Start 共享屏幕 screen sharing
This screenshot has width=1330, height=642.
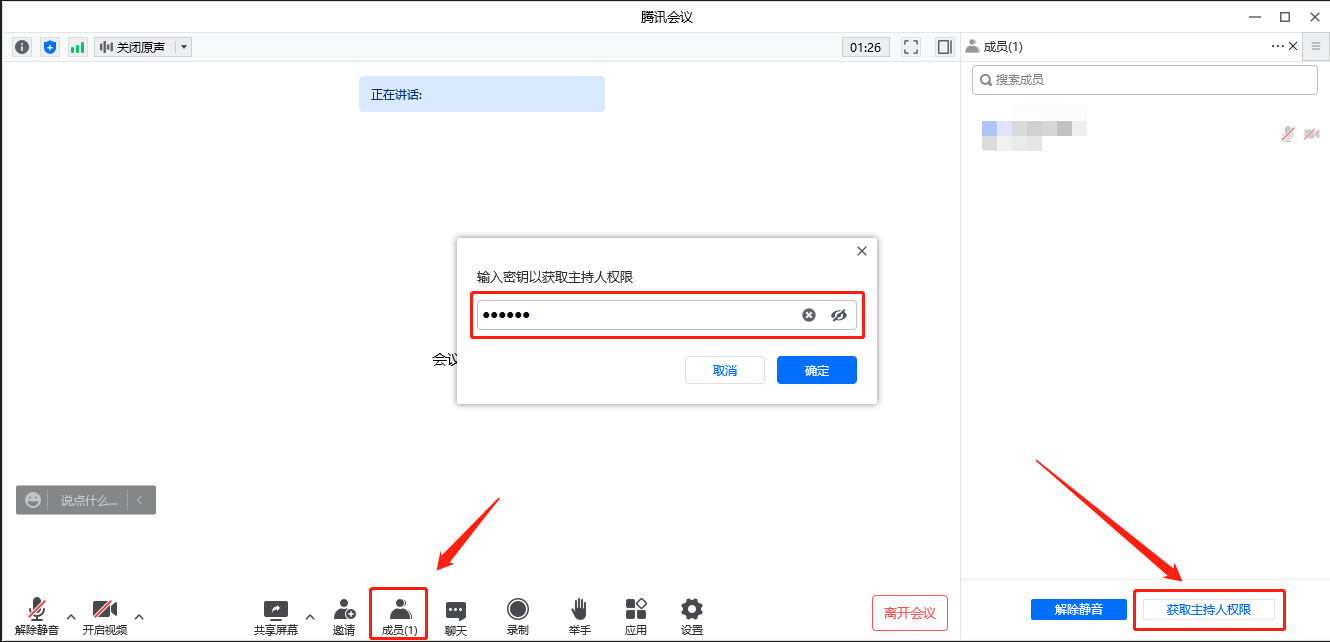tap(276, 617)
